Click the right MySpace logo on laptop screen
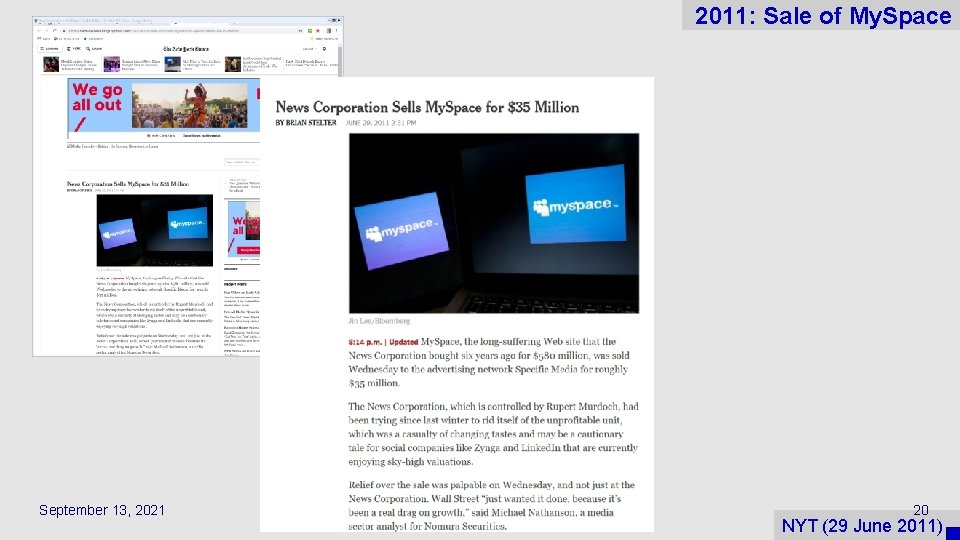 coord(576,204)
